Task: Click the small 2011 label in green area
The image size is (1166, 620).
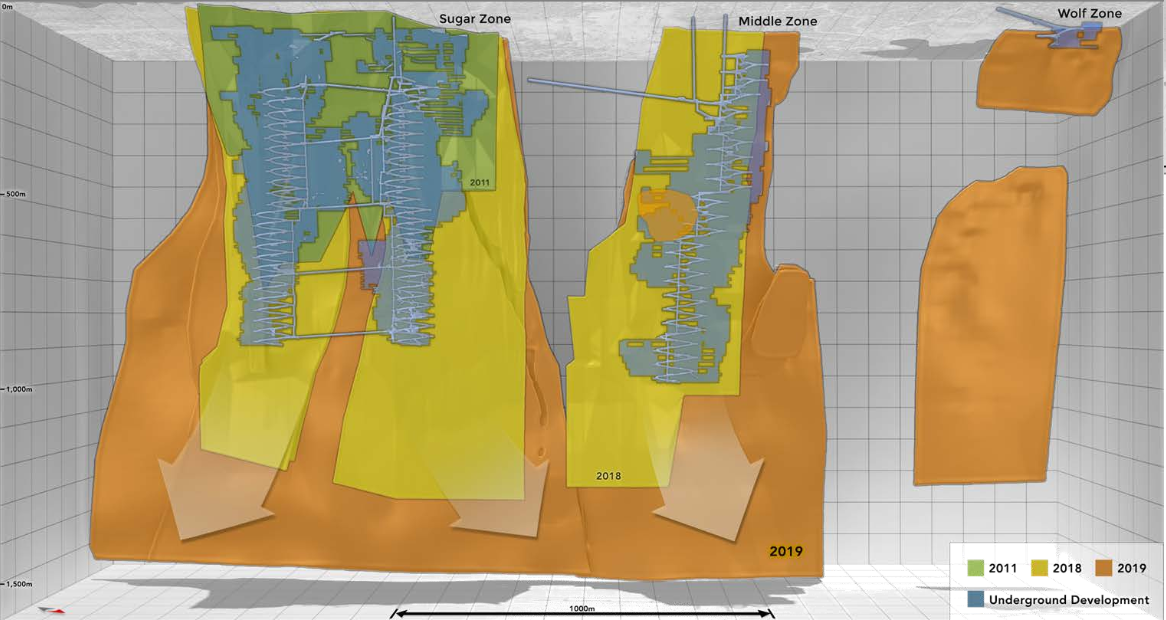Action: tap(480, 182)
